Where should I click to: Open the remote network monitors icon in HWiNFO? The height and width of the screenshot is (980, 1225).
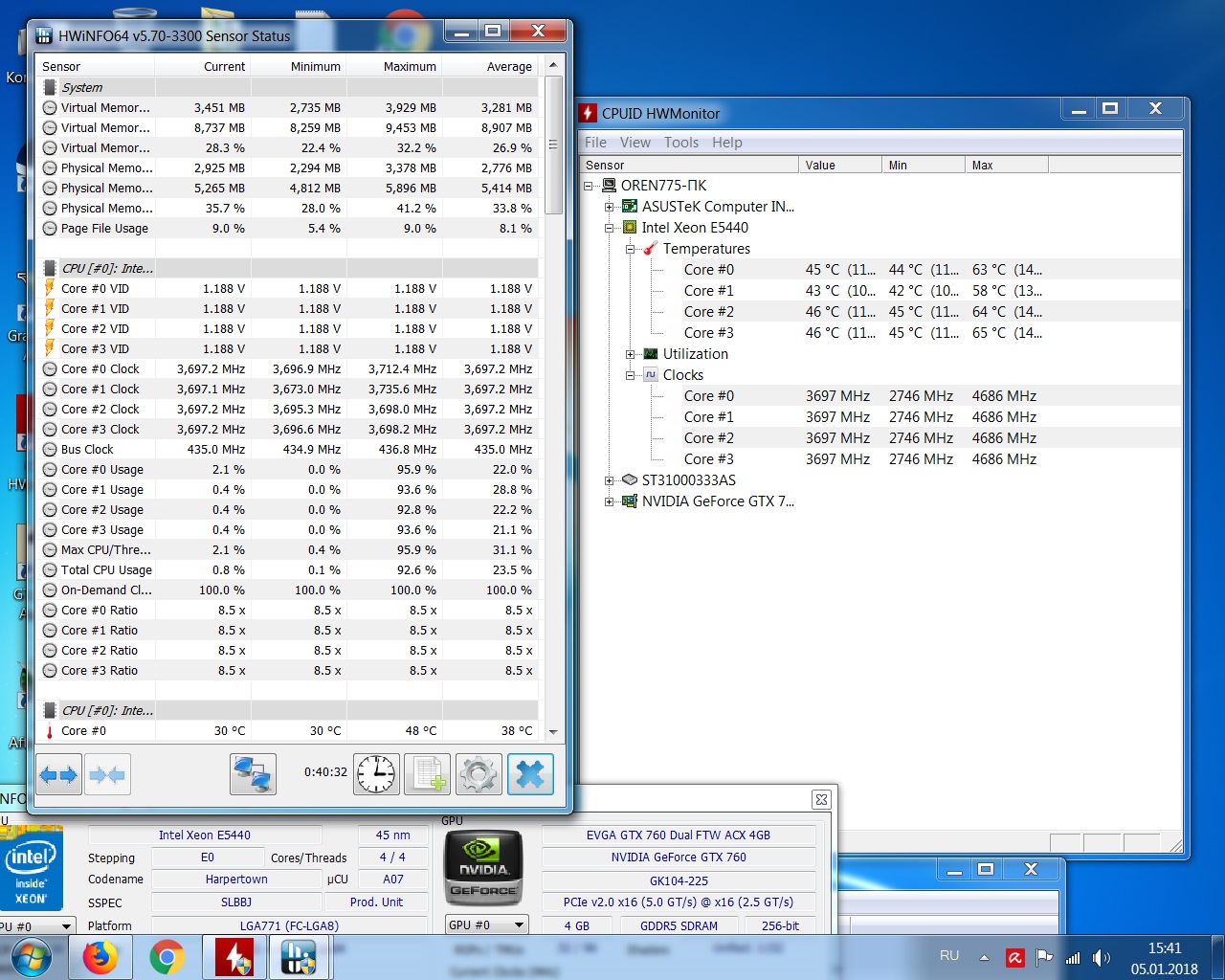pos(253,774)
